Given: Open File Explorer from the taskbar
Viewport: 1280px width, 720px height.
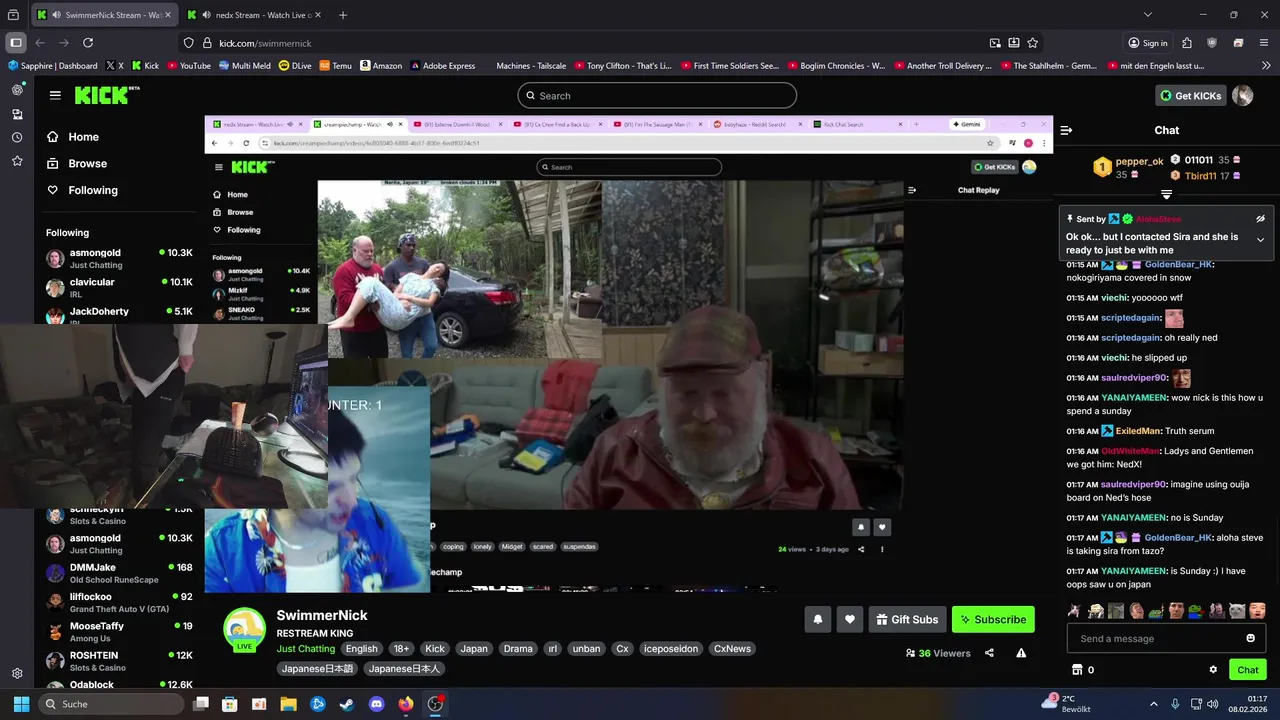Looking at the screenshot, I should [x=288, y=704].
